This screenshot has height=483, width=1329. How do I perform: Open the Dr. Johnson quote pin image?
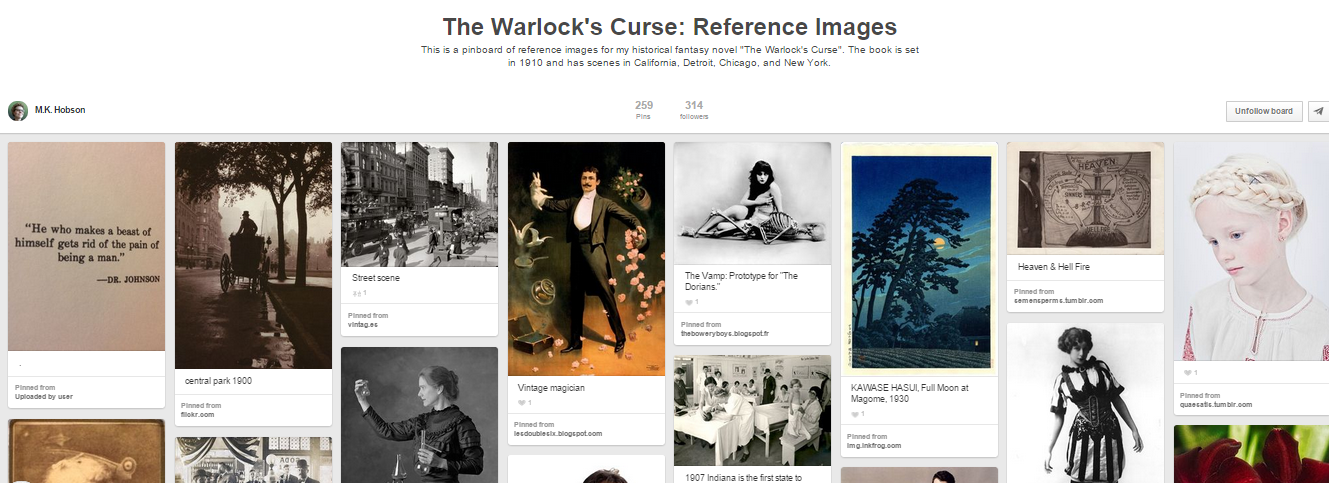coord(86,246)
